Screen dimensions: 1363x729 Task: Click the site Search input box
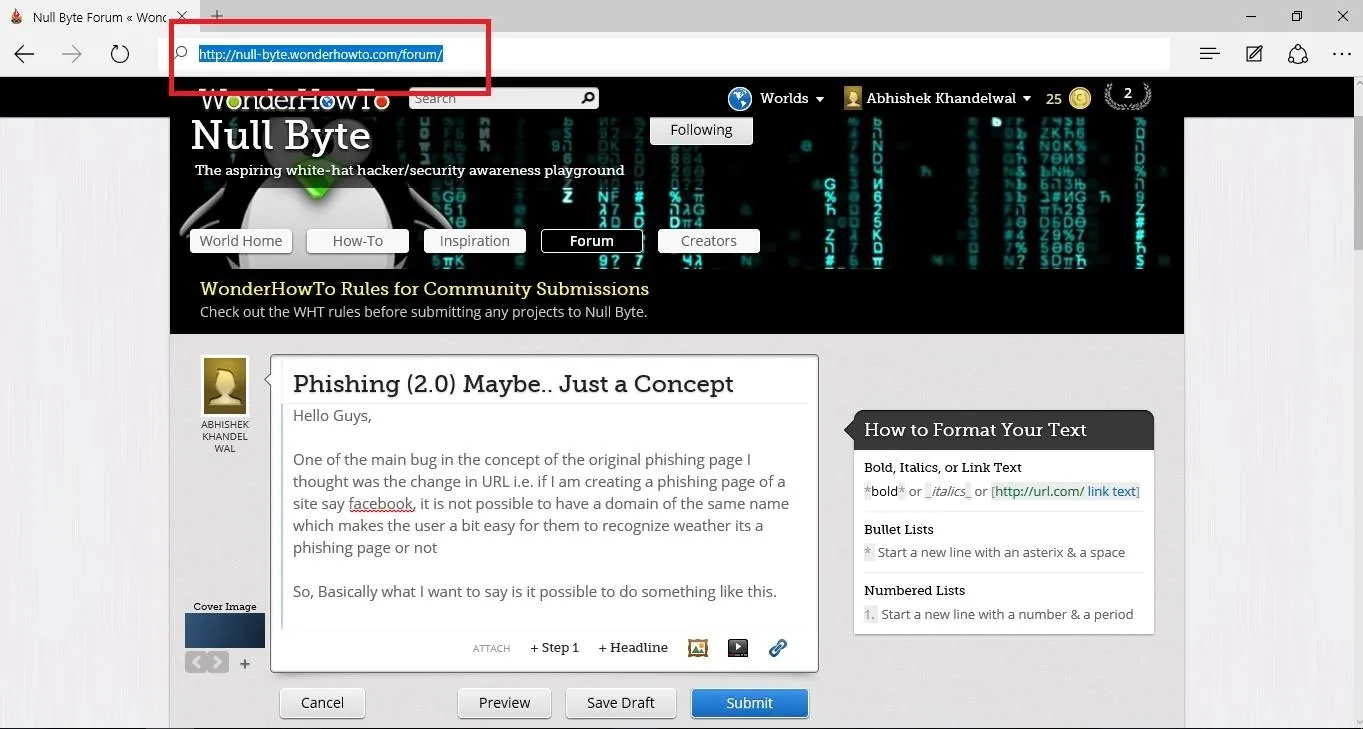[494, 98]
